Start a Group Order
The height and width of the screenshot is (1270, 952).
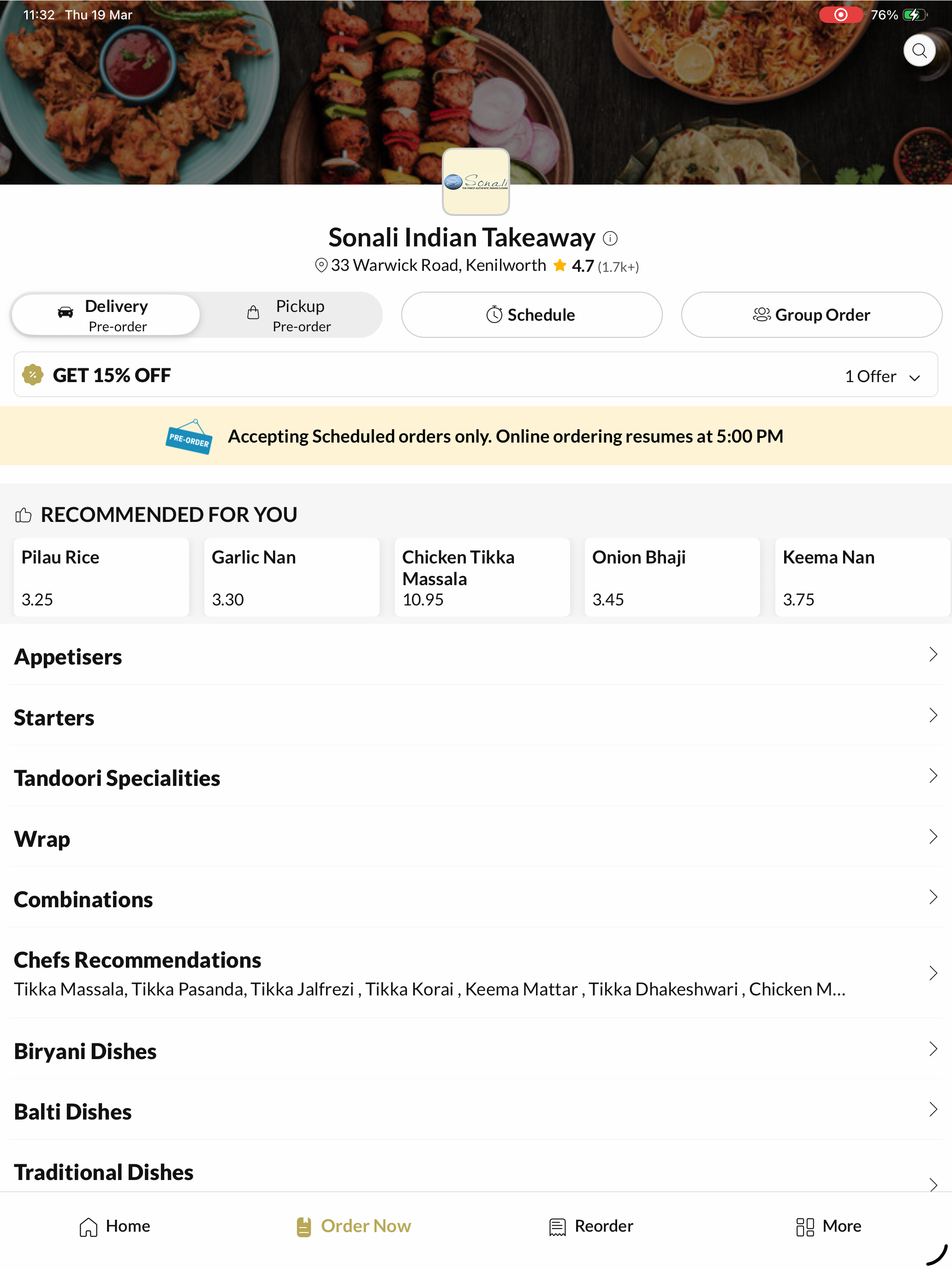coord(811,315)
